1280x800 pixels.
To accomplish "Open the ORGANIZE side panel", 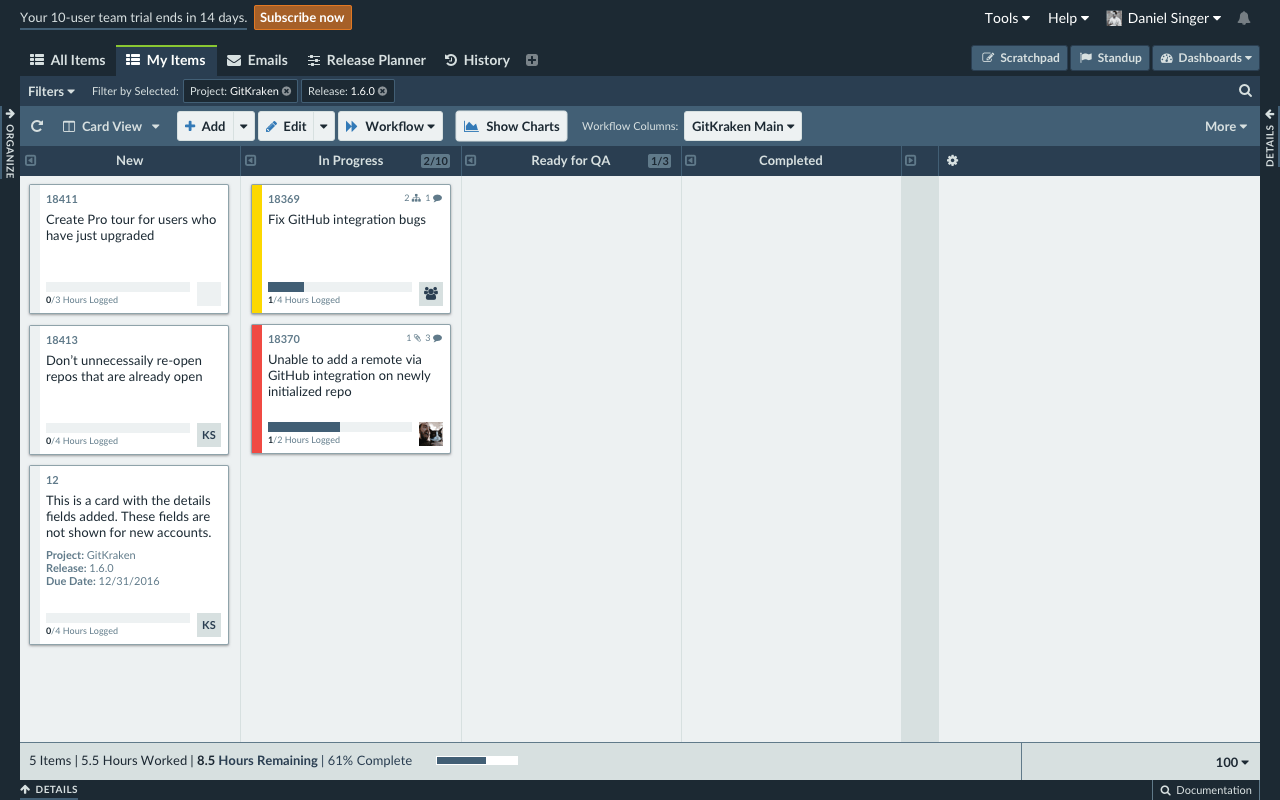I will point(10,143).
